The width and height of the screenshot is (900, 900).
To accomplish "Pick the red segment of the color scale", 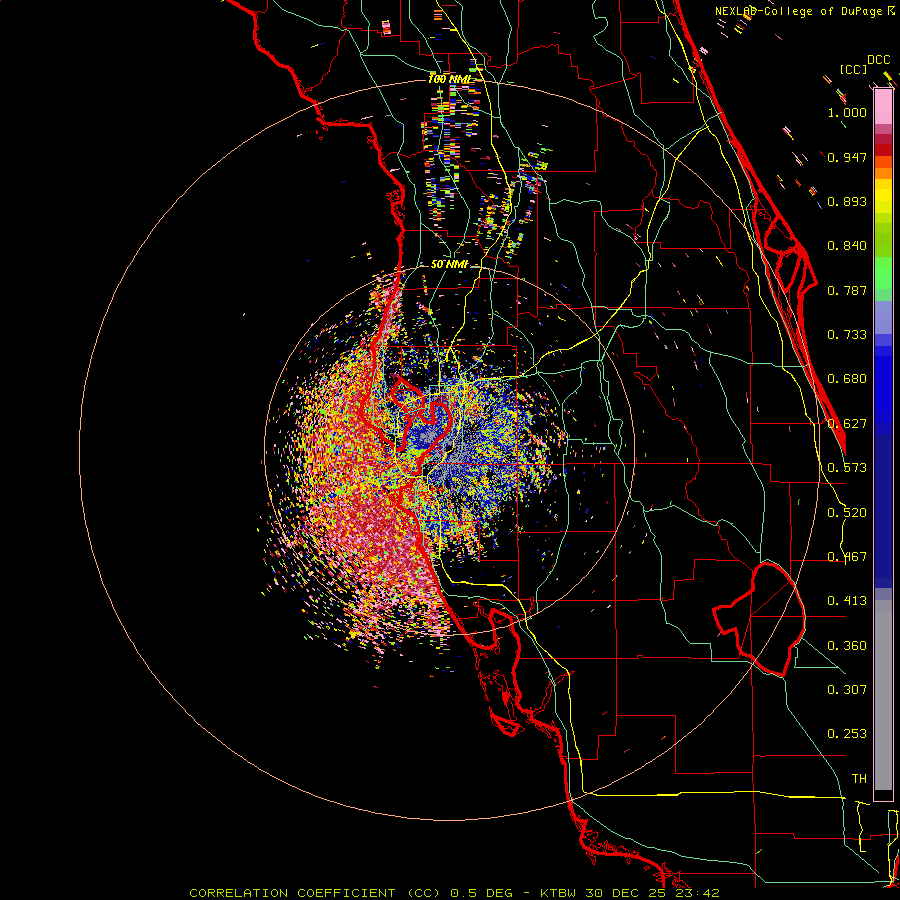I will tap(883, 150).
